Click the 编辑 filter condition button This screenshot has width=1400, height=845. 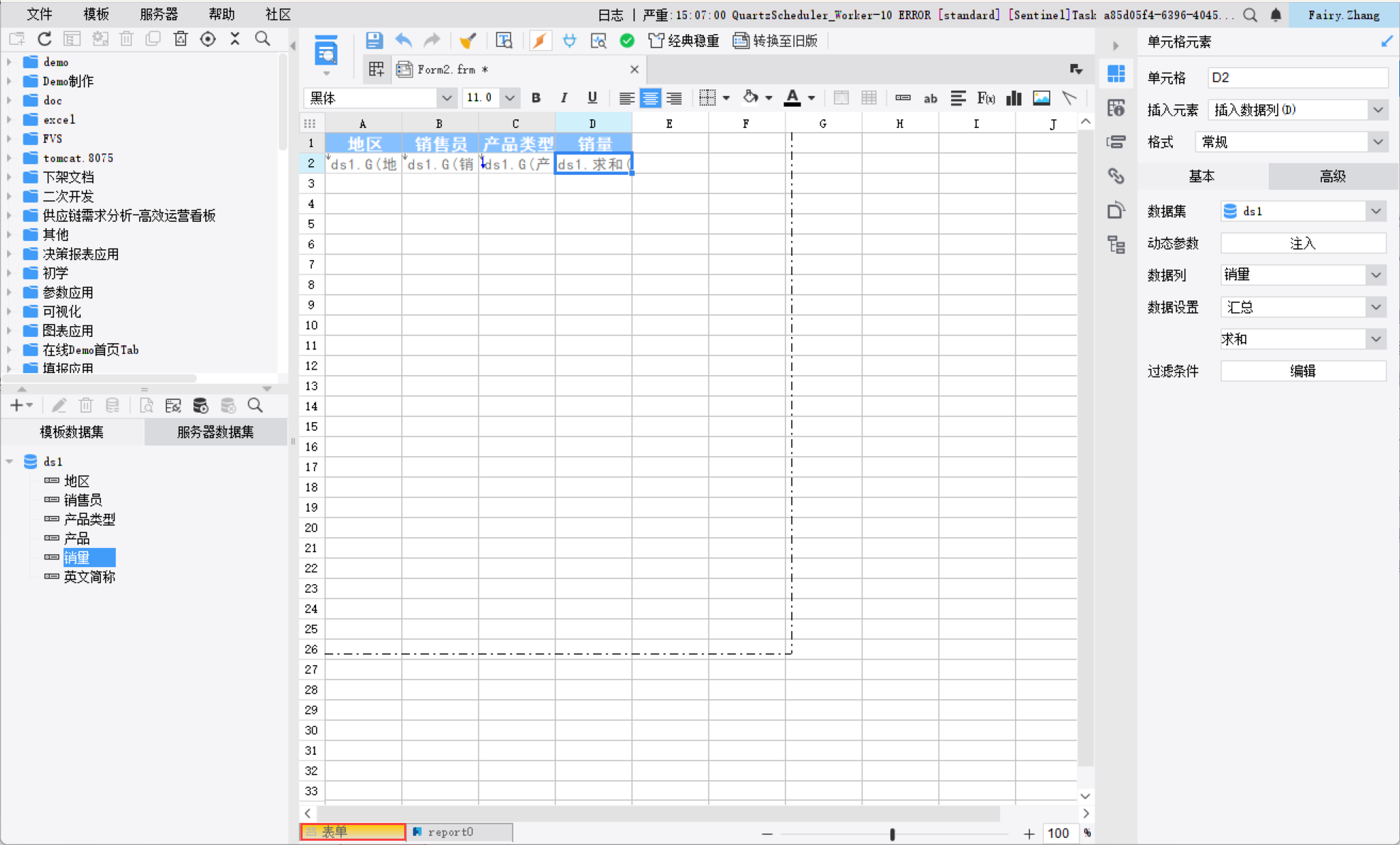tap(1303, 371)
